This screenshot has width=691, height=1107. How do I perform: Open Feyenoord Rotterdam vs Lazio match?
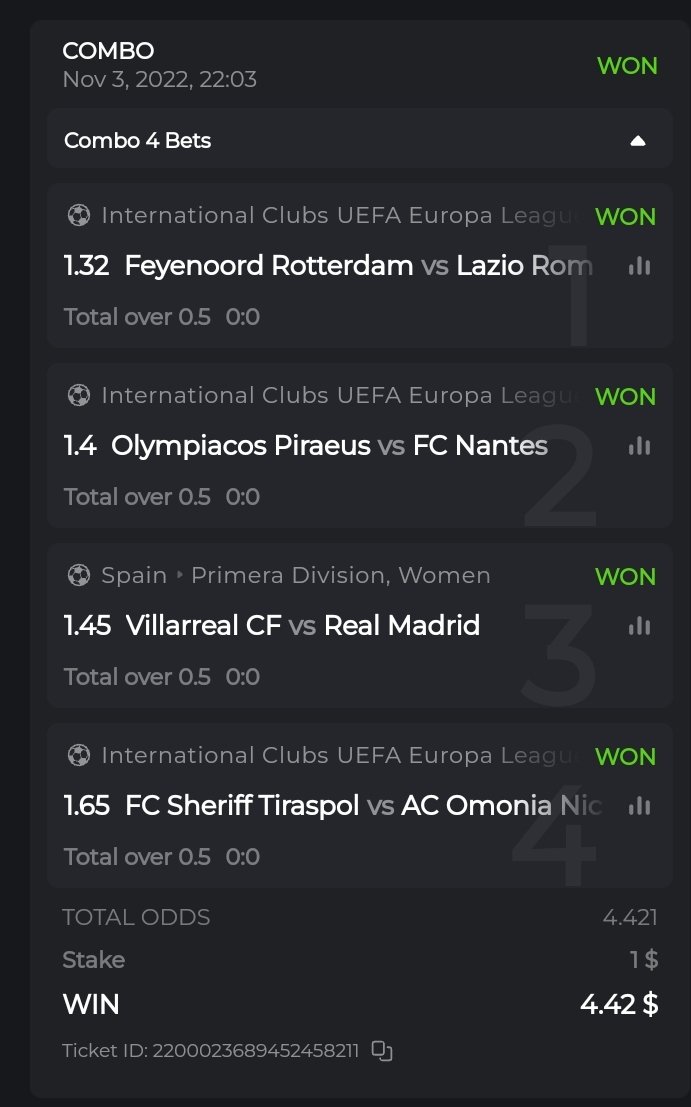coord(358,266)
